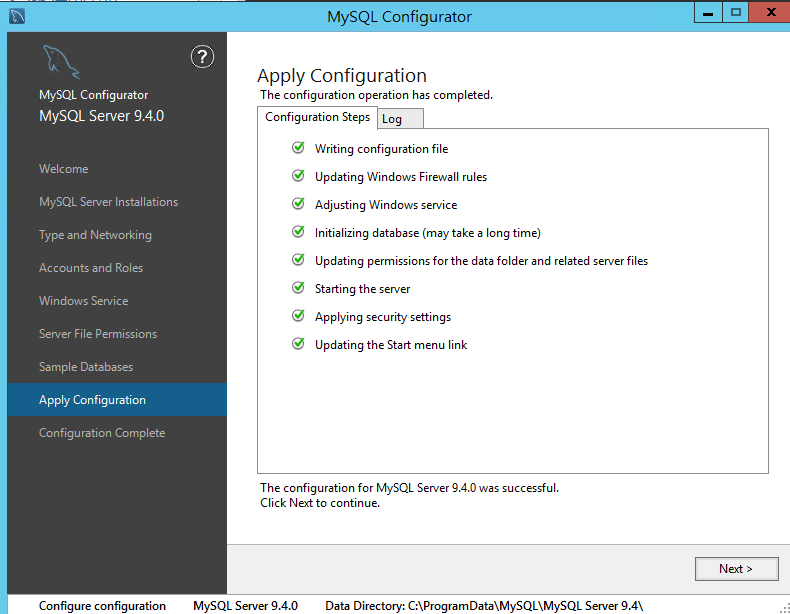Click the 'Starting the server' step text

[x=362, y=289]
